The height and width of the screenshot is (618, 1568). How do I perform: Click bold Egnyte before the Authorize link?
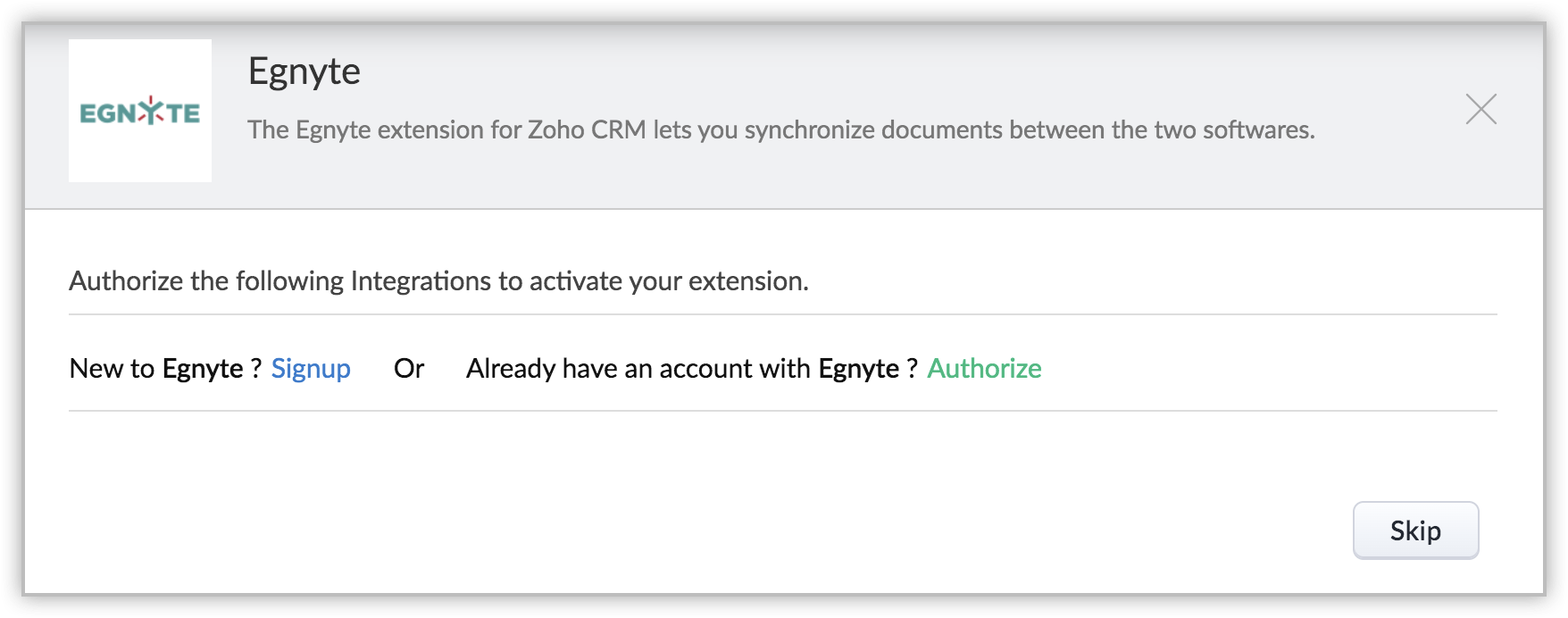pos(859,369)
